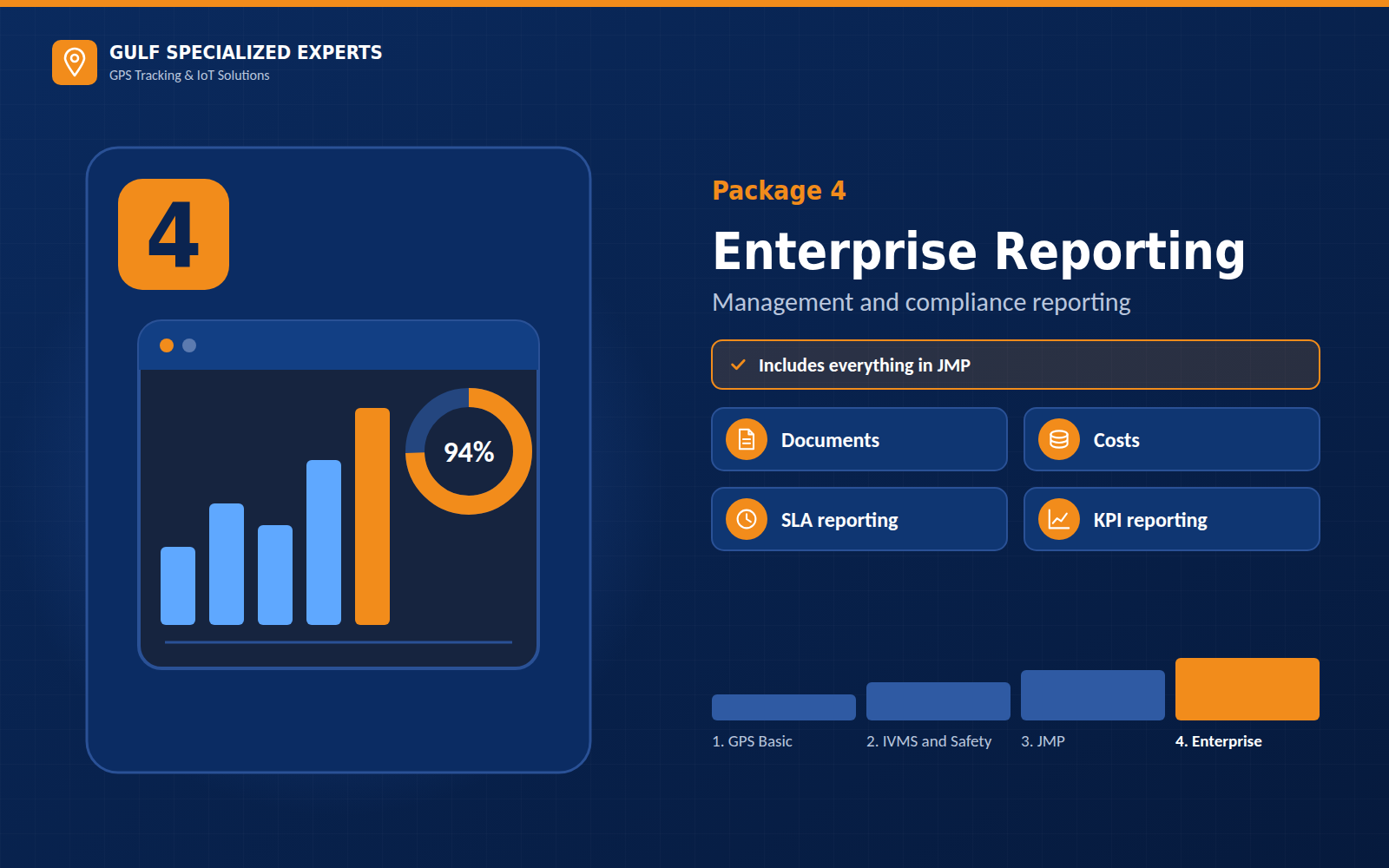Select the Costs feature card

pos(1172,439)
